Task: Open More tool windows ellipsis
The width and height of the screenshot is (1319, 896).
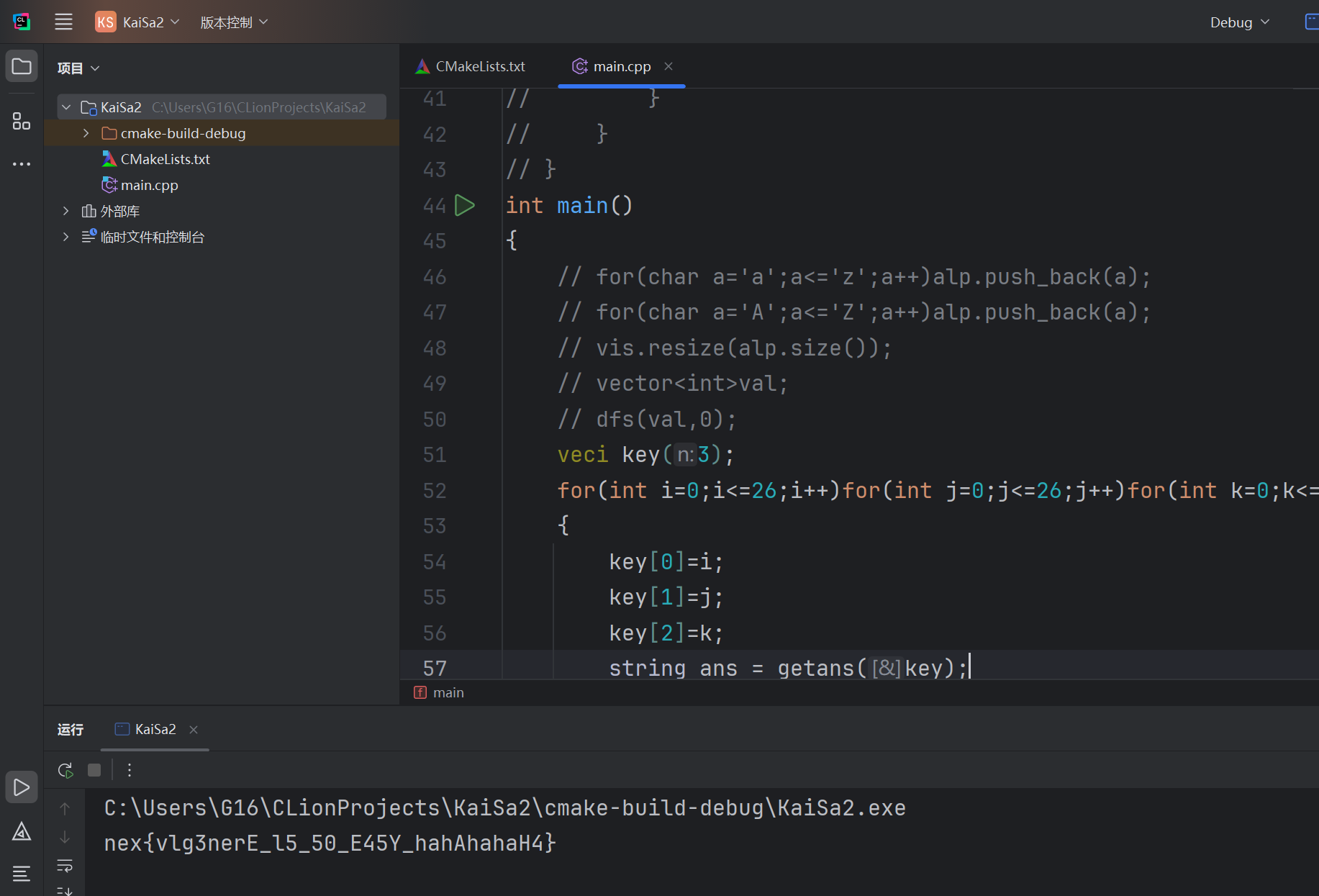Action: pos(22,164)
